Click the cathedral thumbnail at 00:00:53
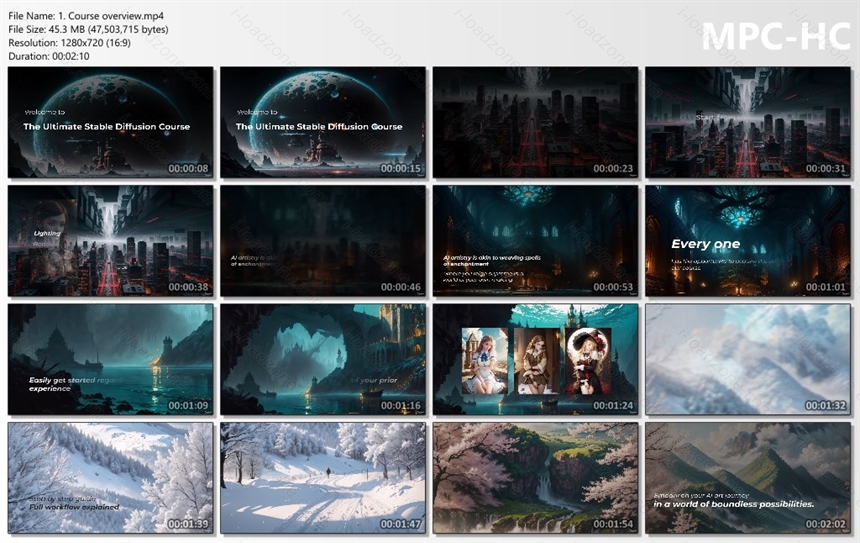The width and height of the screenshot is (860, 543). [535, 241]
